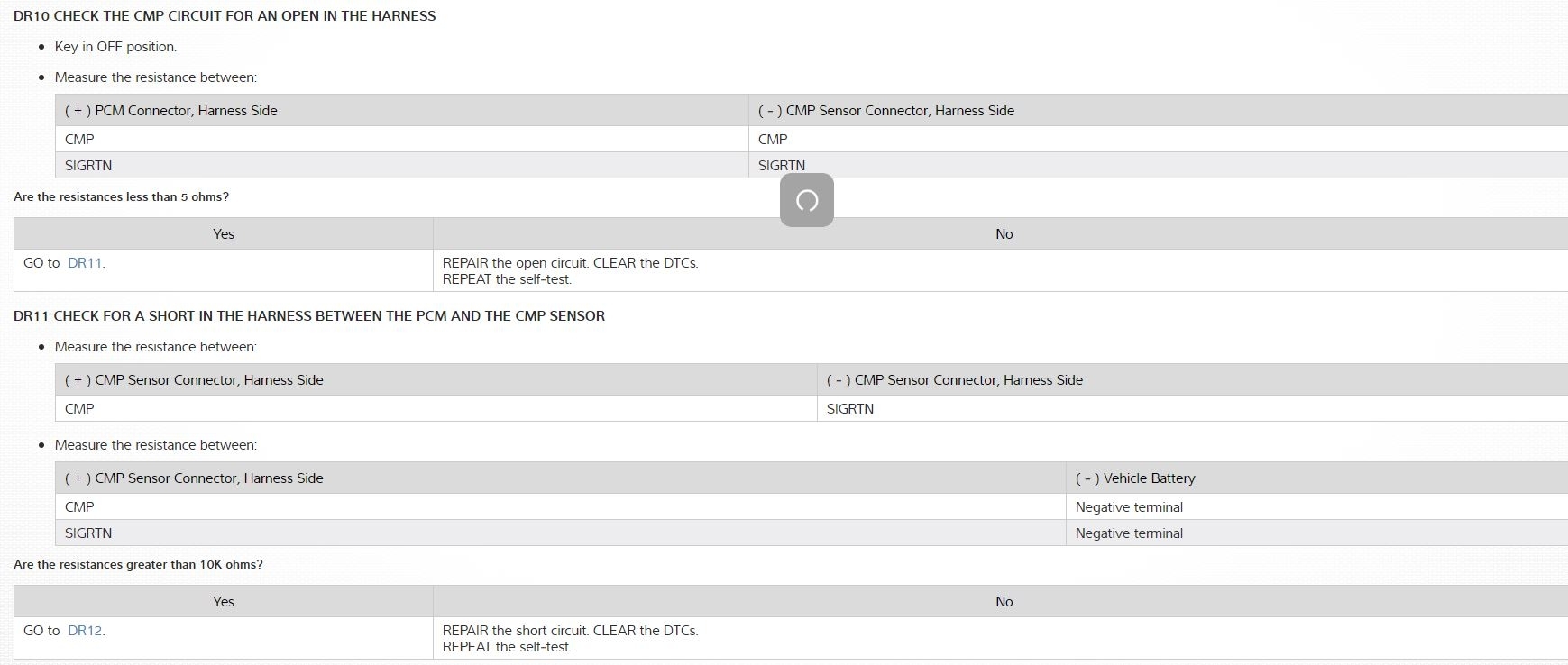Click the DR11 link
Screen dimensions: 1568x665
[x=85, y=263]
